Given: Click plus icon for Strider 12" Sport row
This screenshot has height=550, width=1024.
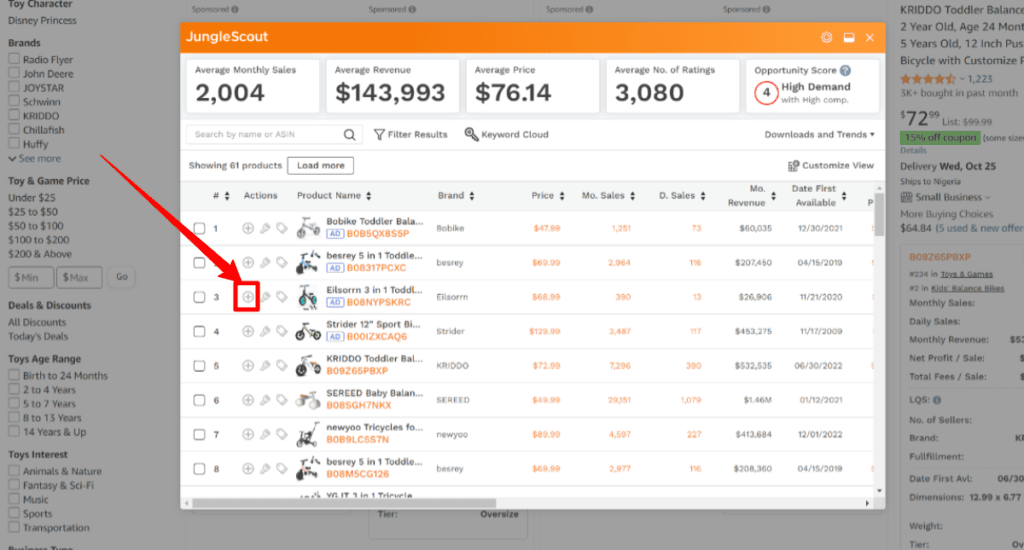Looking at the screenshot, I should (x=248, y=331).
